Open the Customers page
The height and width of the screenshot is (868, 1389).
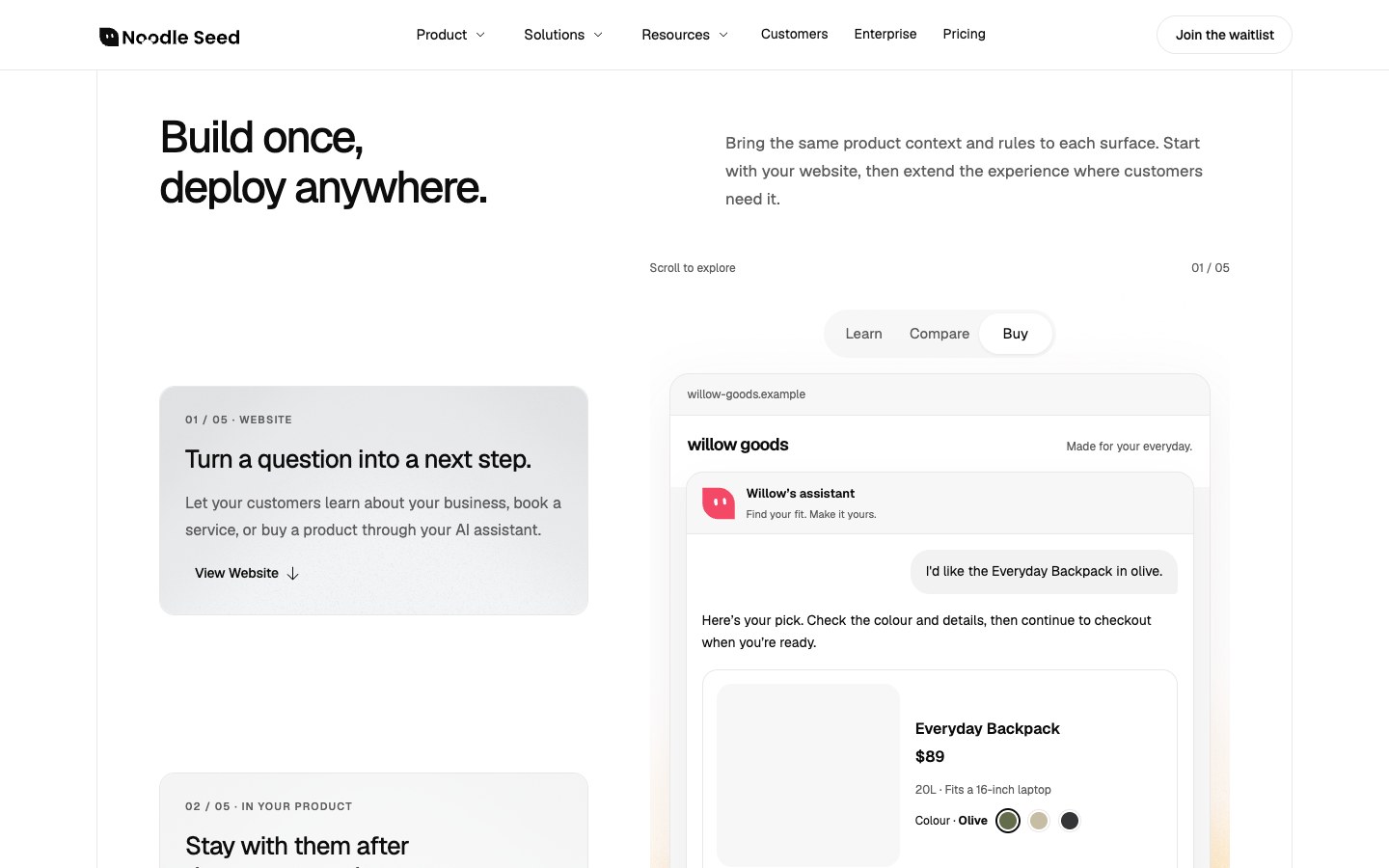click(x=794, y=34)
